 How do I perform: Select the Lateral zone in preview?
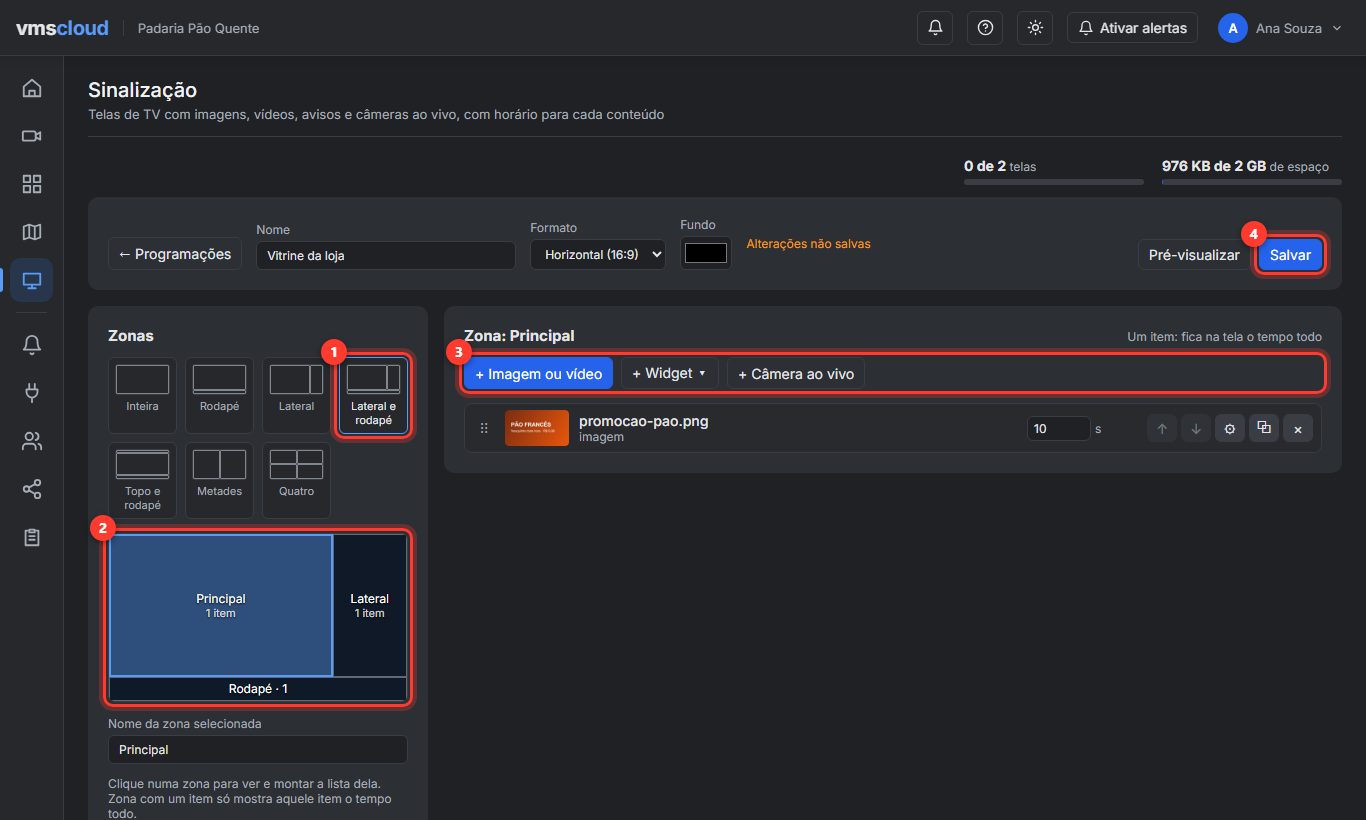[x=370, y=606]
